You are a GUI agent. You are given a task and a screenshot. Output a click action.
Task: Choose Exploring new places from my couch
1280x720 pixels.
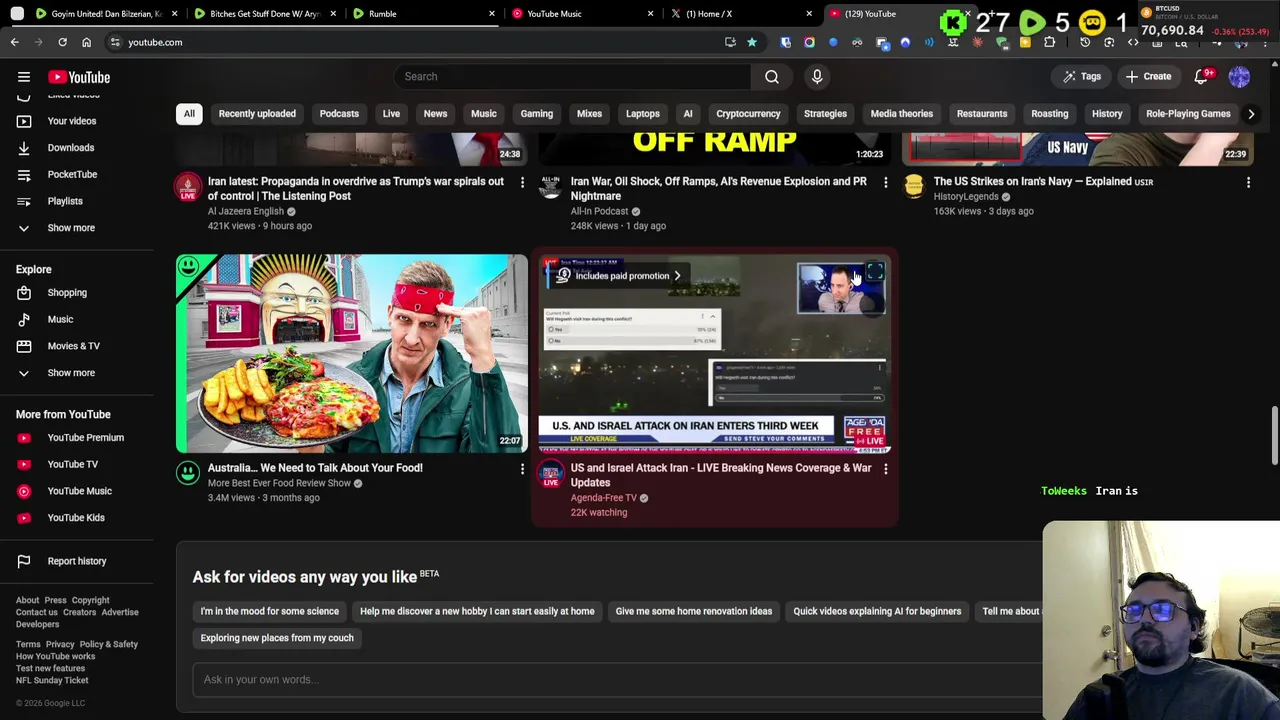(277, 638)
